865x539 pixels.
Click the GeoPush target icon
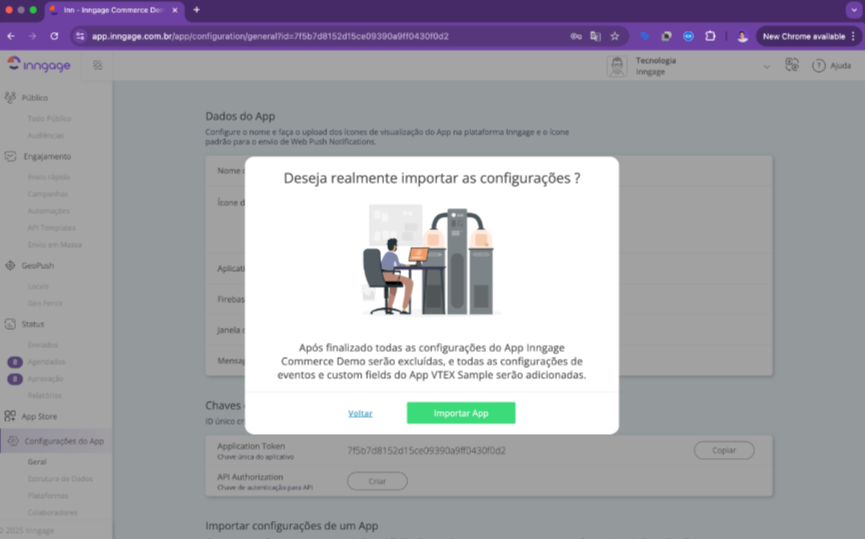coord(10,265)
